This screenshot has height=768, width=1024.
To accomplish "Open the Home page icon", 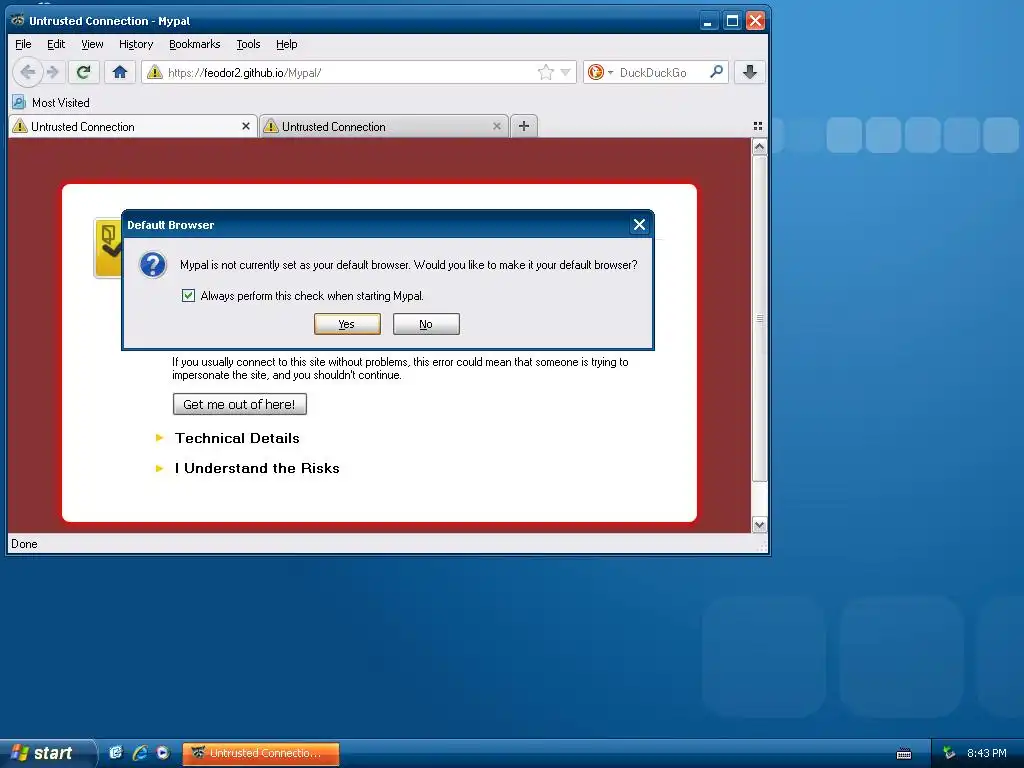I will click(x=120, y=72).
